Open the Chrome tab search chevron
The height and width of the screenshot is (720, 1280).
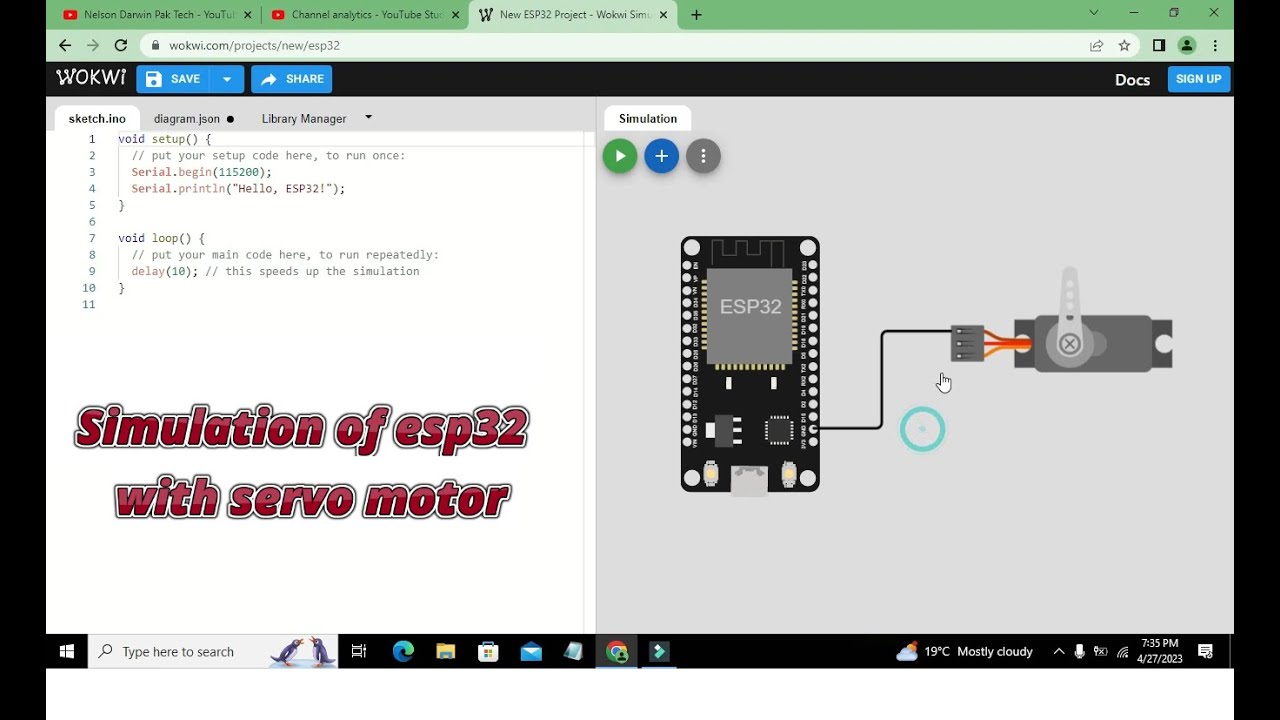coord(1094,13)
